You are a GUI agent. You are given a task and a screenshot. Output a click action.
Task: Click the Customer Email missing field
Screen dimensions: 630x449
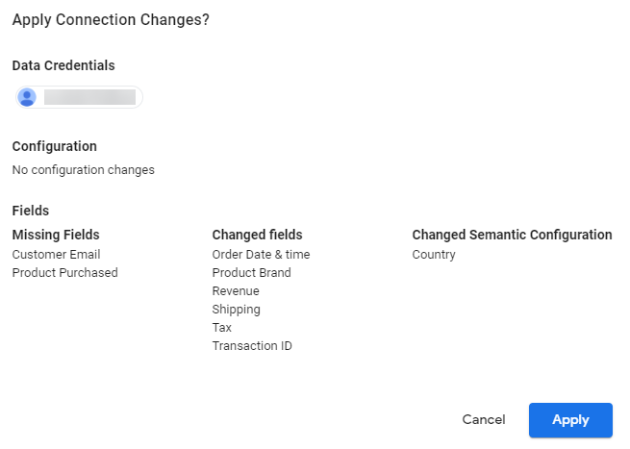(x=56, y=255)
